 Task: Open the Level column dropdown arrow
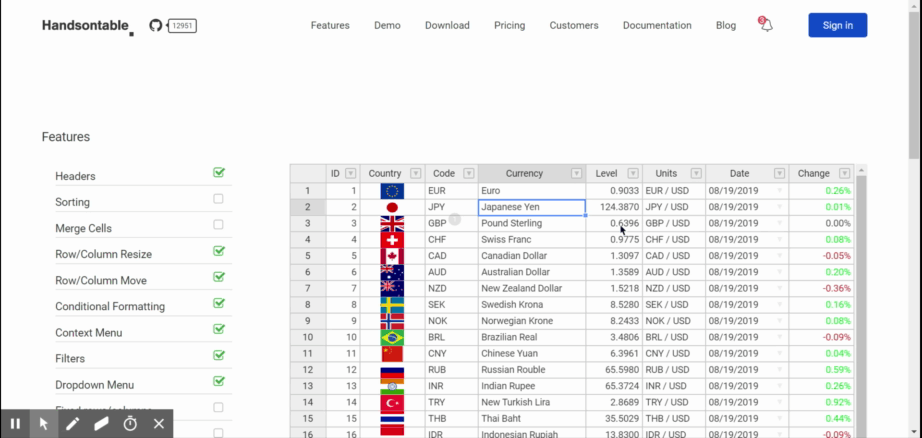click(x=633, y=173)
